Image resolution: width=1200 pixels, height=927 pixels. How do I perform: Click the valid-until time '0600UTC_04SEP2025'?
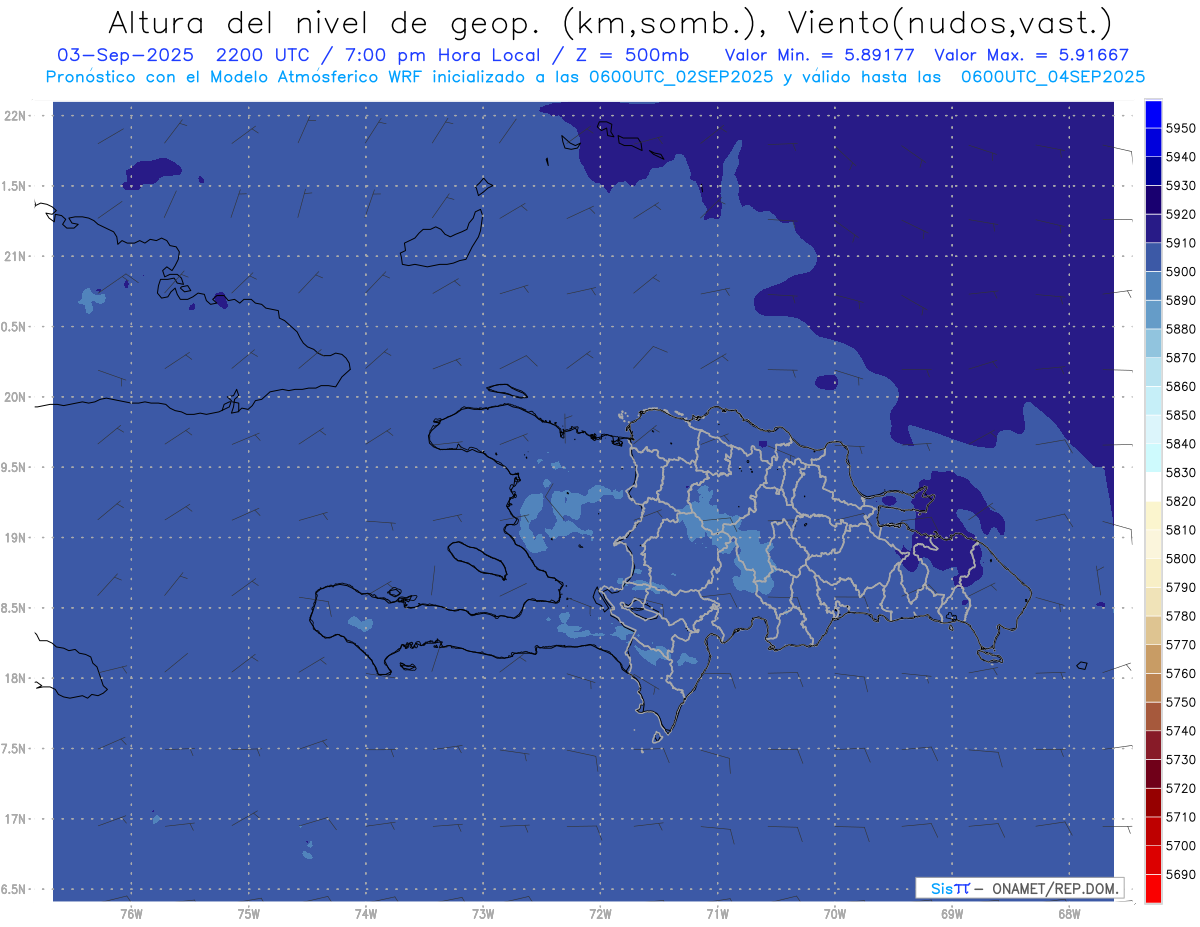[x=1053, y=76]
